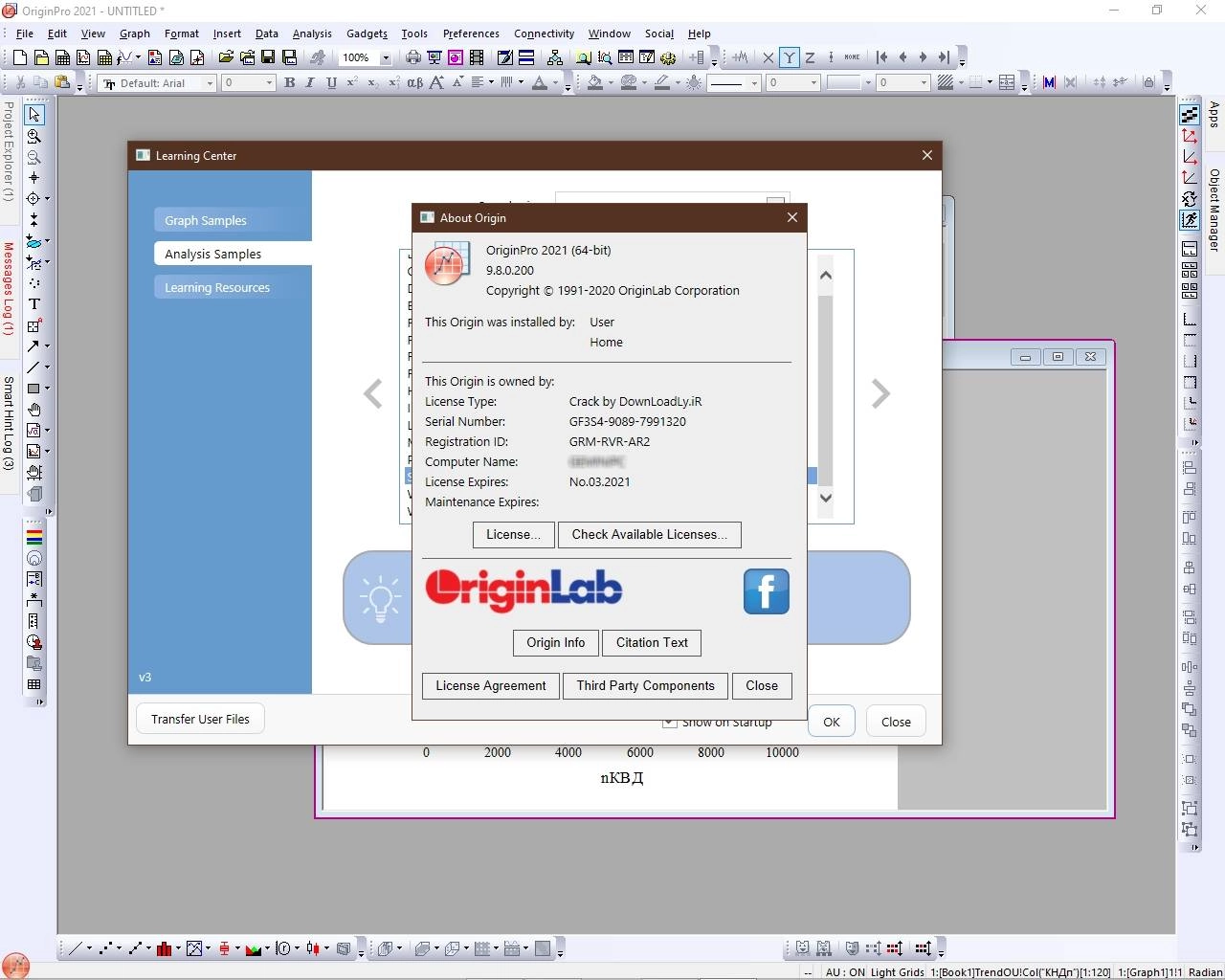Open the Default: Arial font dropdown

[x=210, y=83]
